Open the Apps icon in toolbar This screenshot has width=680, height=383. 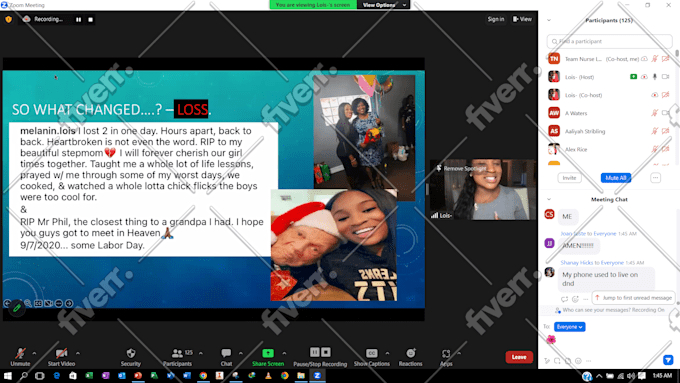[x=446, y=354]
